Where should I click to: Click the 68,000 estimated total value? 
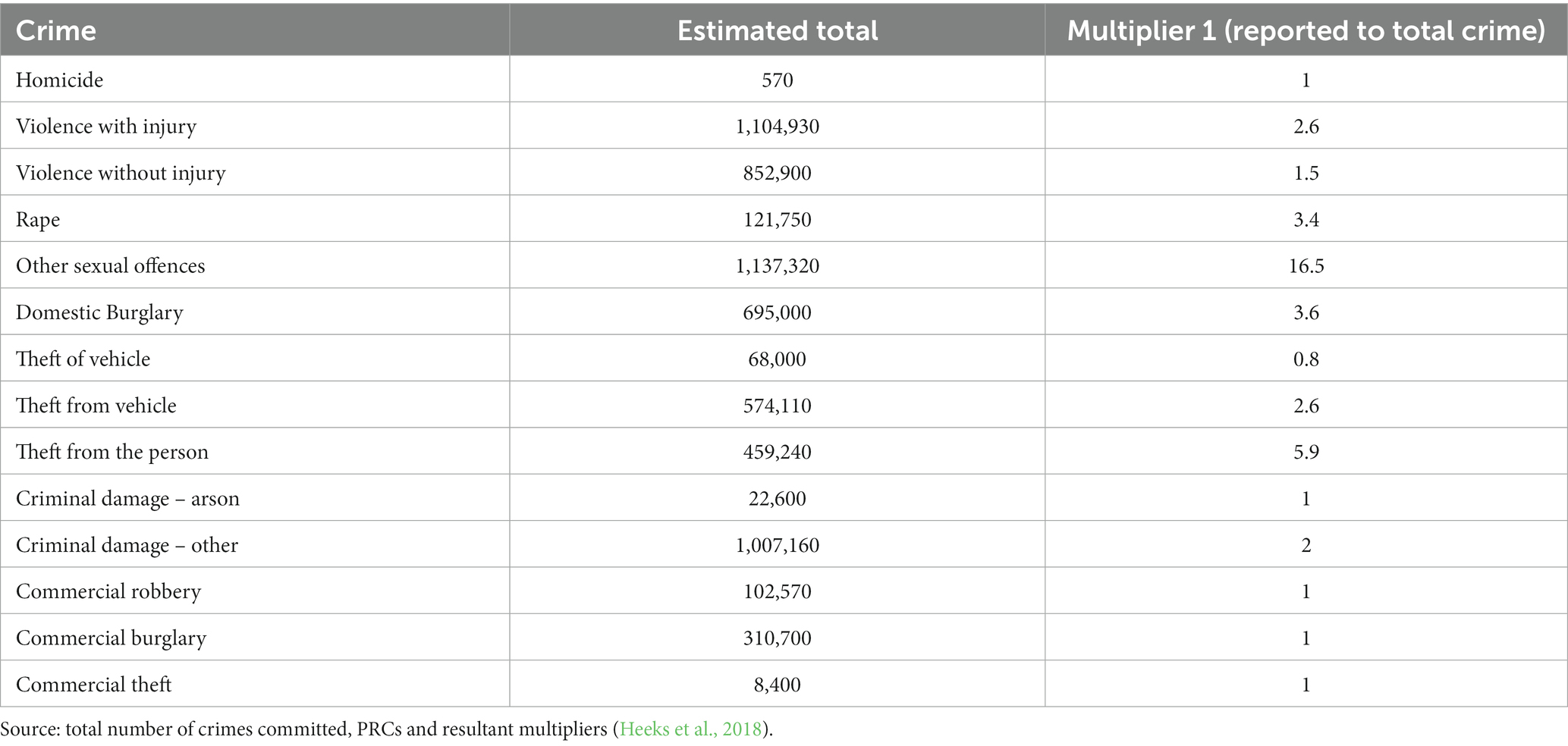coord(778,359)
